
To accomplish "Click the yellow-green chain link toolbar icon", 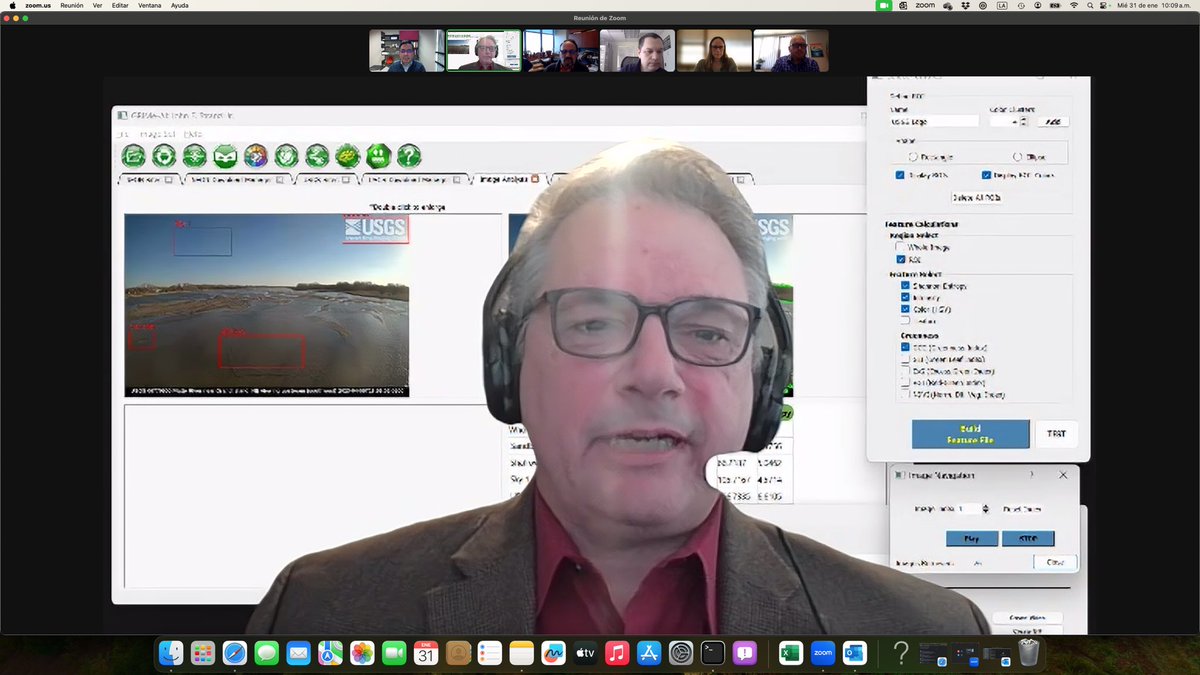I will tap(347, 156).
